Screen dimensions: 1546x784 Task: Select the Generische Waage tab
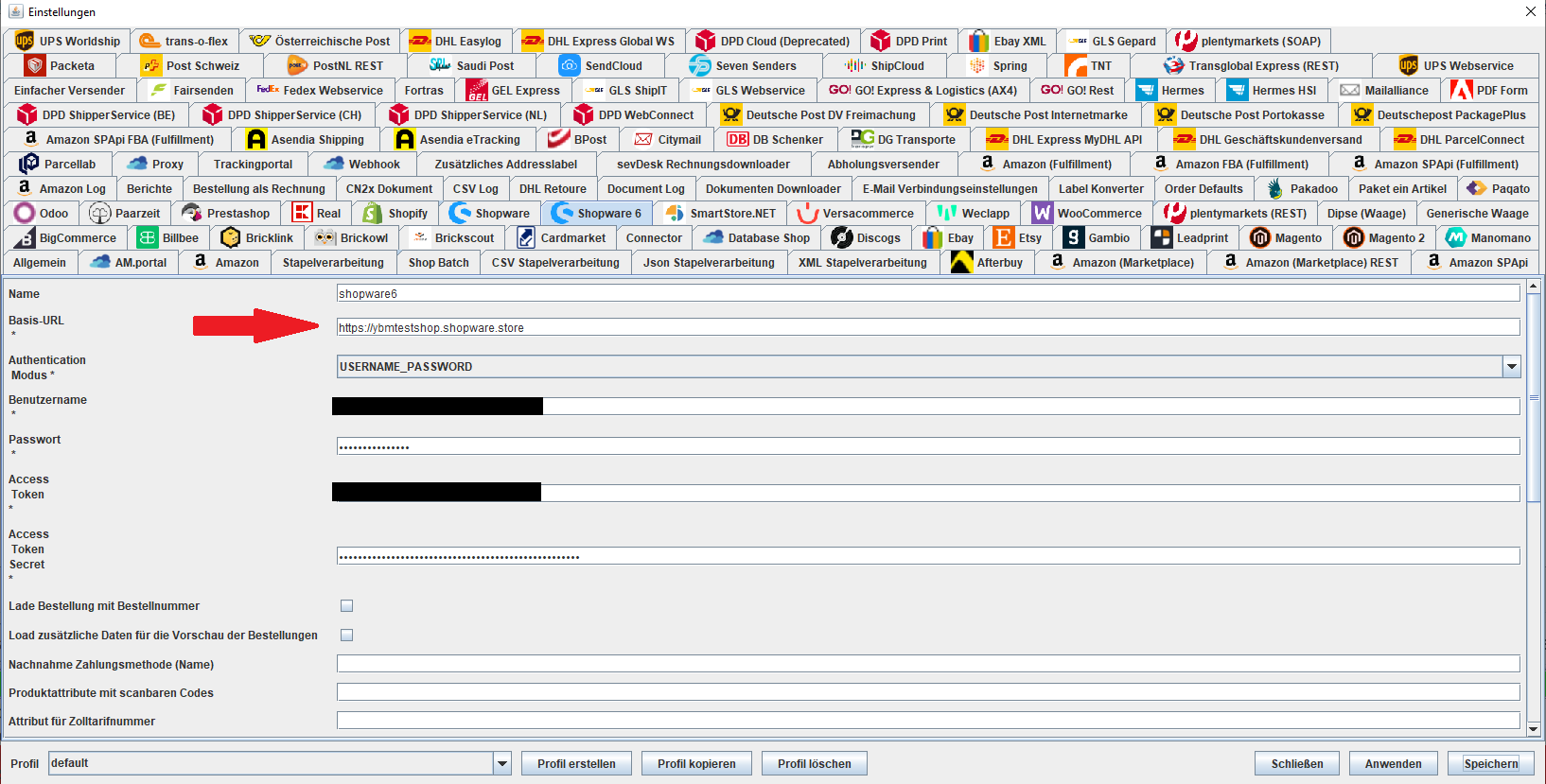pyautogui.click(x=1477, y=213)
